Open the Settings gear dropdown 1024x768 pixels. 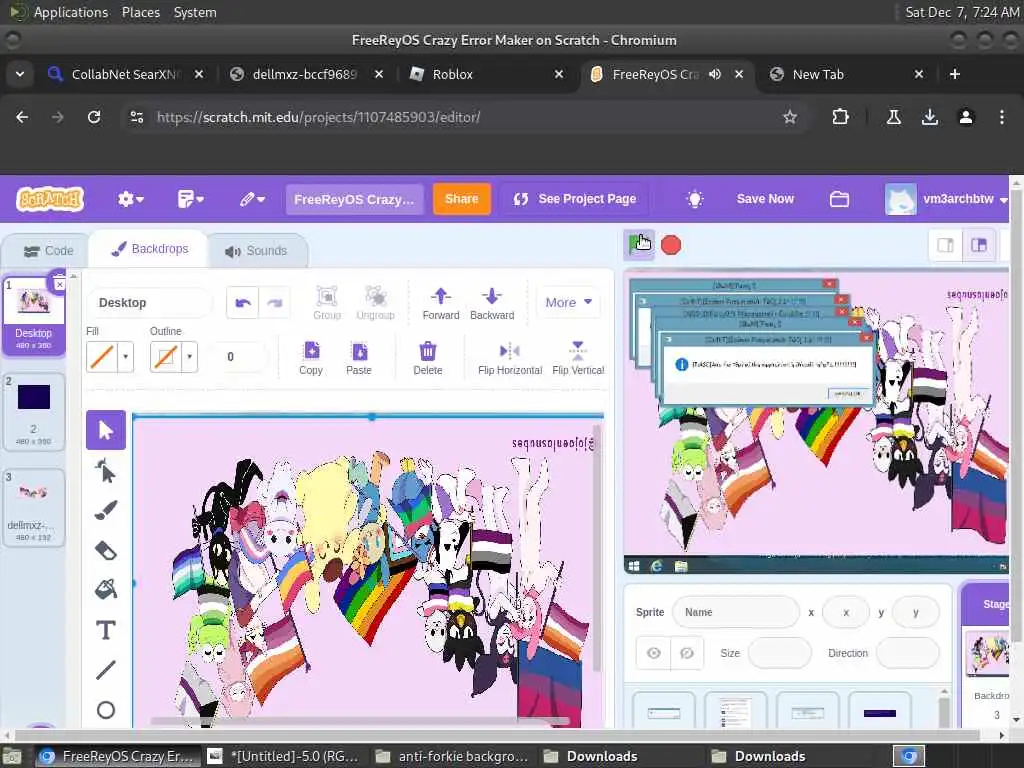131,199
